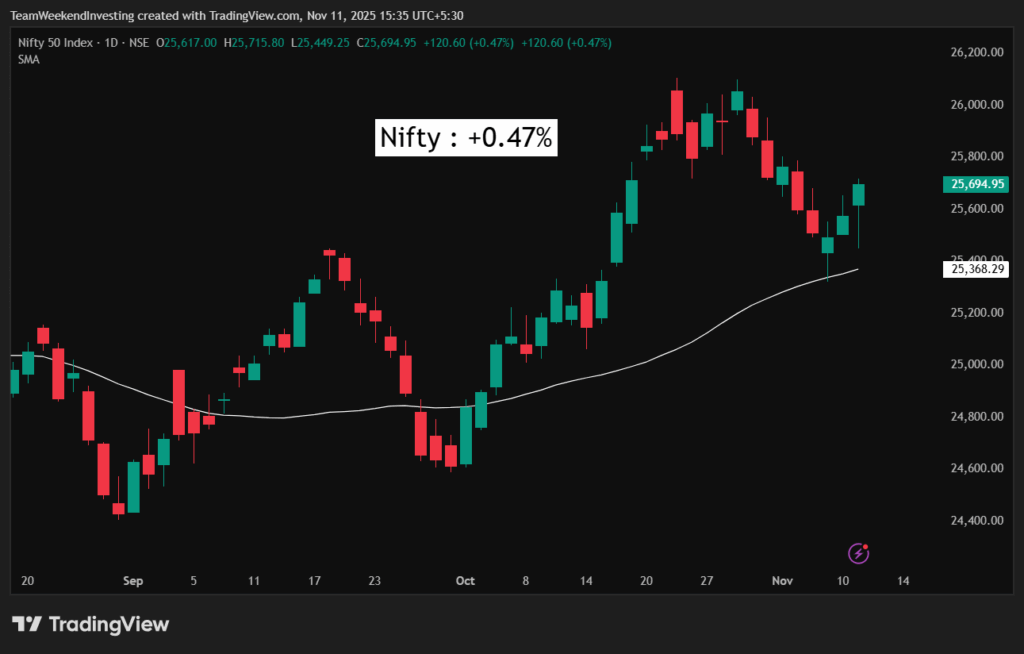Click 26,200.00 on the price axis

pyautogui.click(x=976, y=52)
